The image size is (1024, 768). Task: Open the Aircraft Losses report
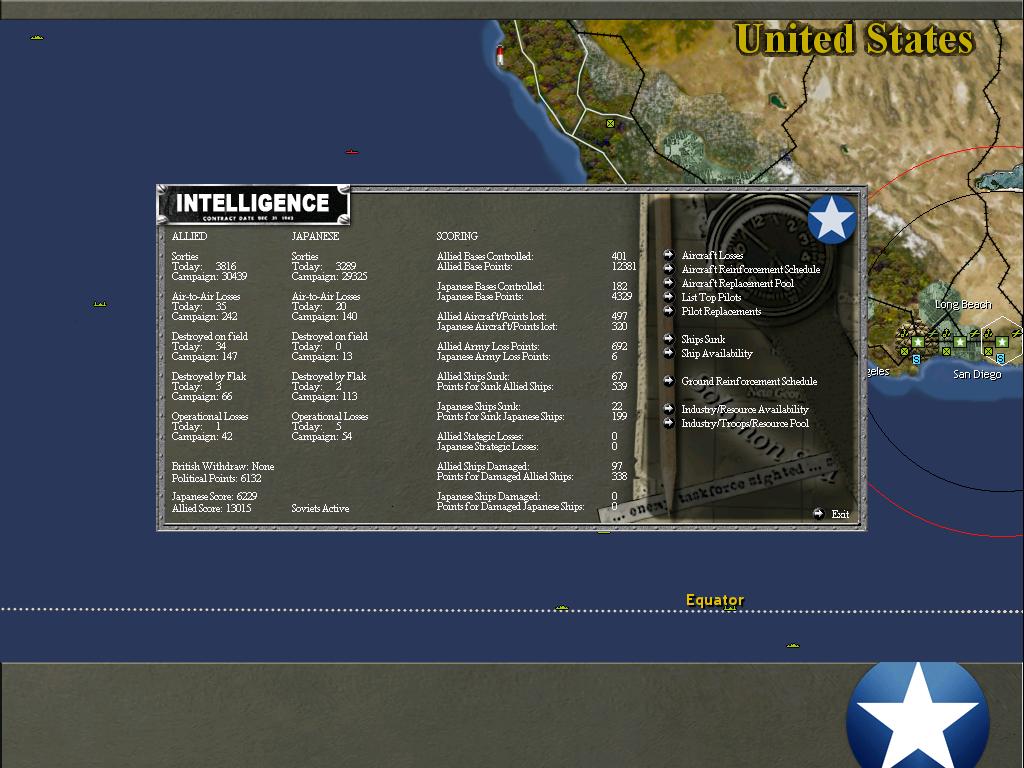point(712,255)
